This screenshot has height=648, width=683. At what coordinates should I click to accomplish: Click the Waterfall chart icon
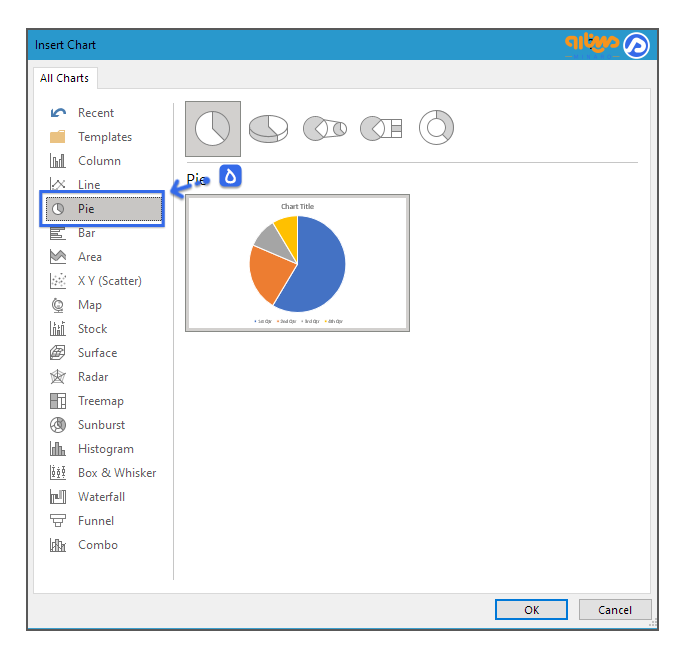(x=57, y=496)
